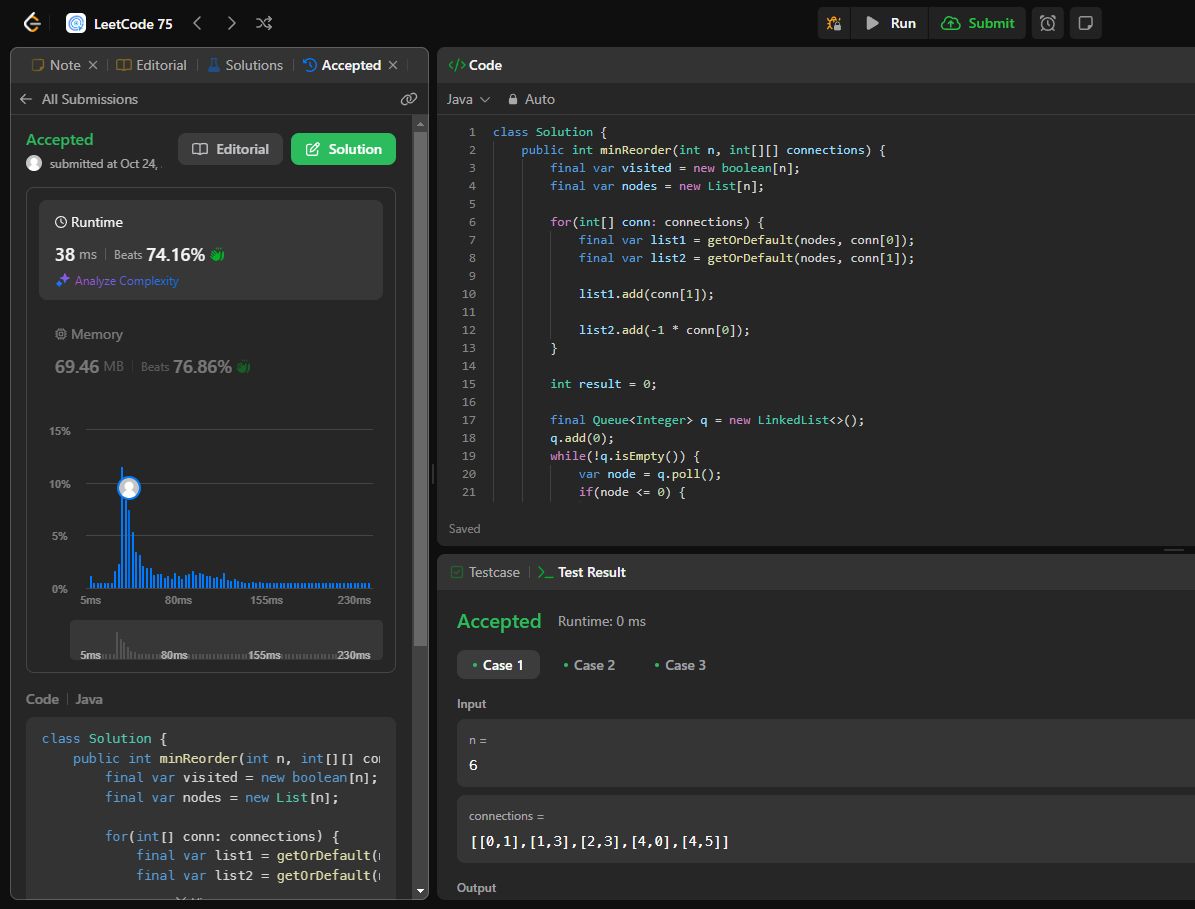Click code line 17 Queue declaration
1195x909 pixels.
(707, 420)
